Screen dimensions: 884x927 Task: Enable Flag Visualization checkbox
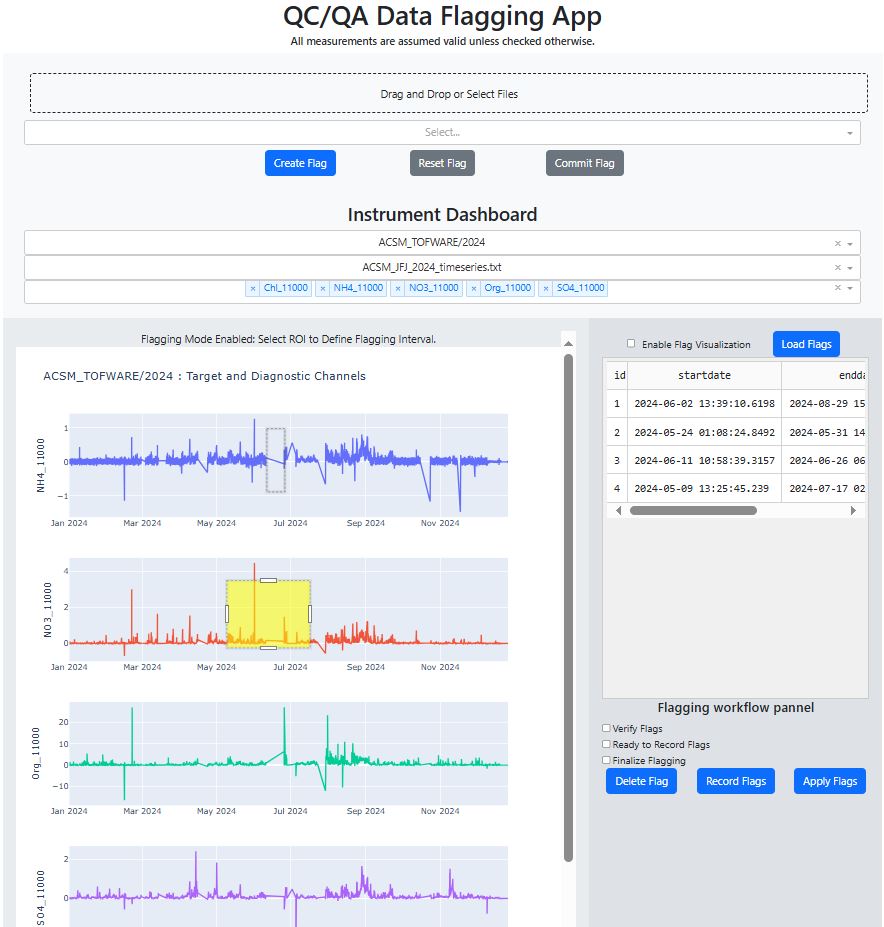pos(631,344)
